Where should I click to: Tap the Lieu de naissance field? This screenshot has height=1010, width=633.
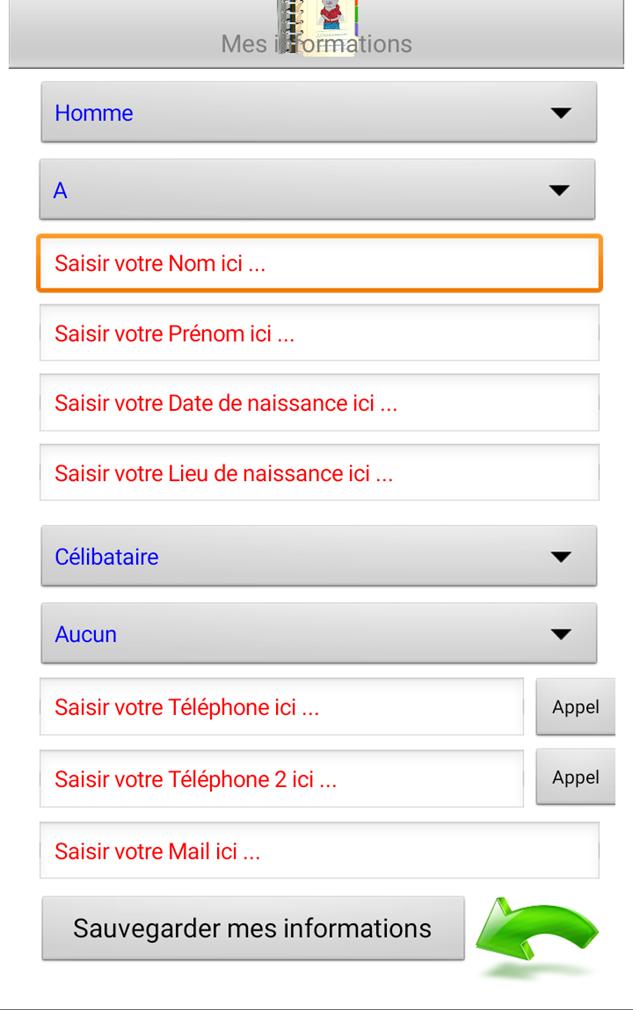319,473
